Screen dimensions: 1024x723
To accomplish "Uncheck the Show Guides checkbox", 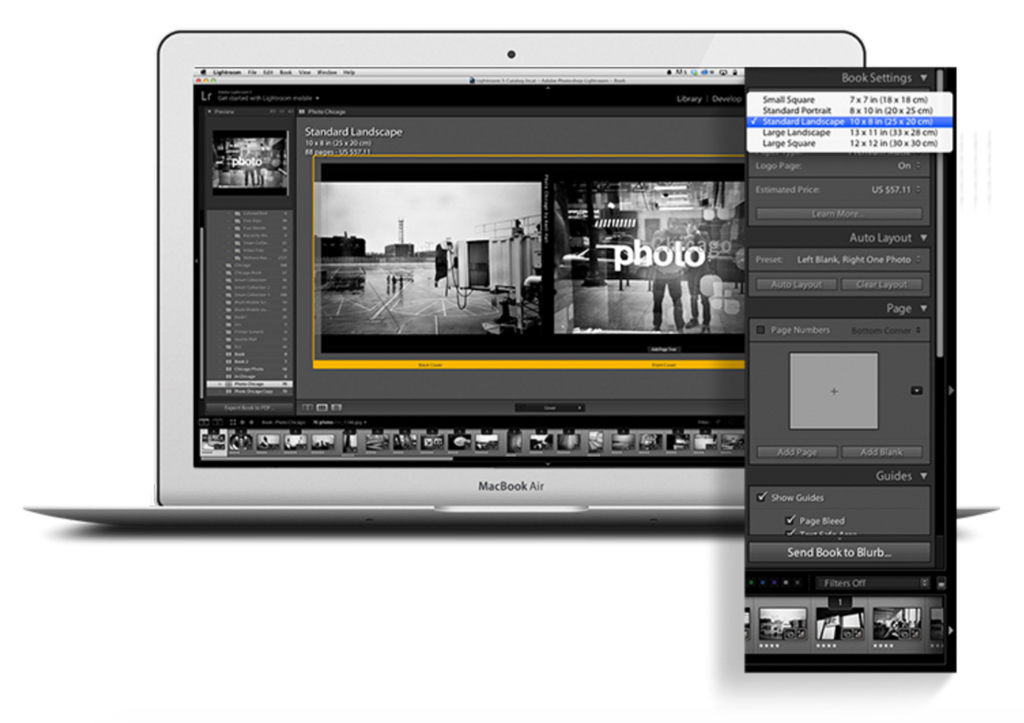I will [x=761, y=497].
